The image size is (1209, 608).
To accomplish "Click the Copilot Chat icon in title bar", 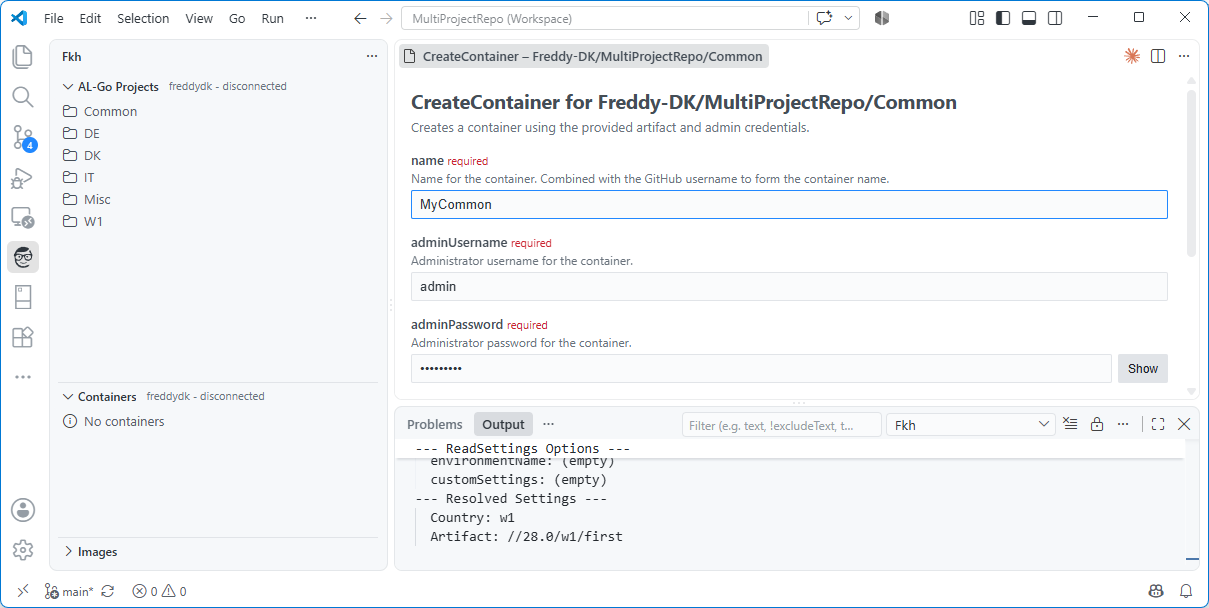I will click(x=824, y=18).
